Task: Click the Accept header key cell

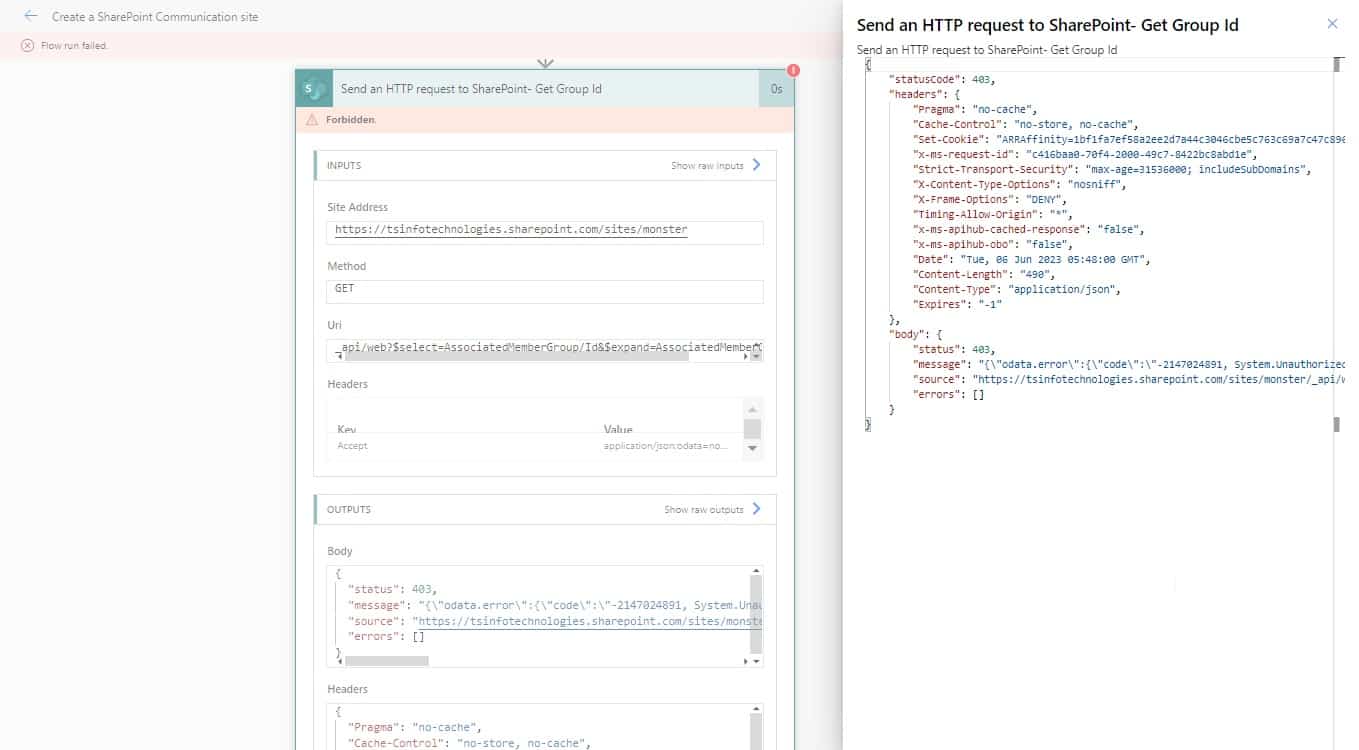Action: (352, 446)
